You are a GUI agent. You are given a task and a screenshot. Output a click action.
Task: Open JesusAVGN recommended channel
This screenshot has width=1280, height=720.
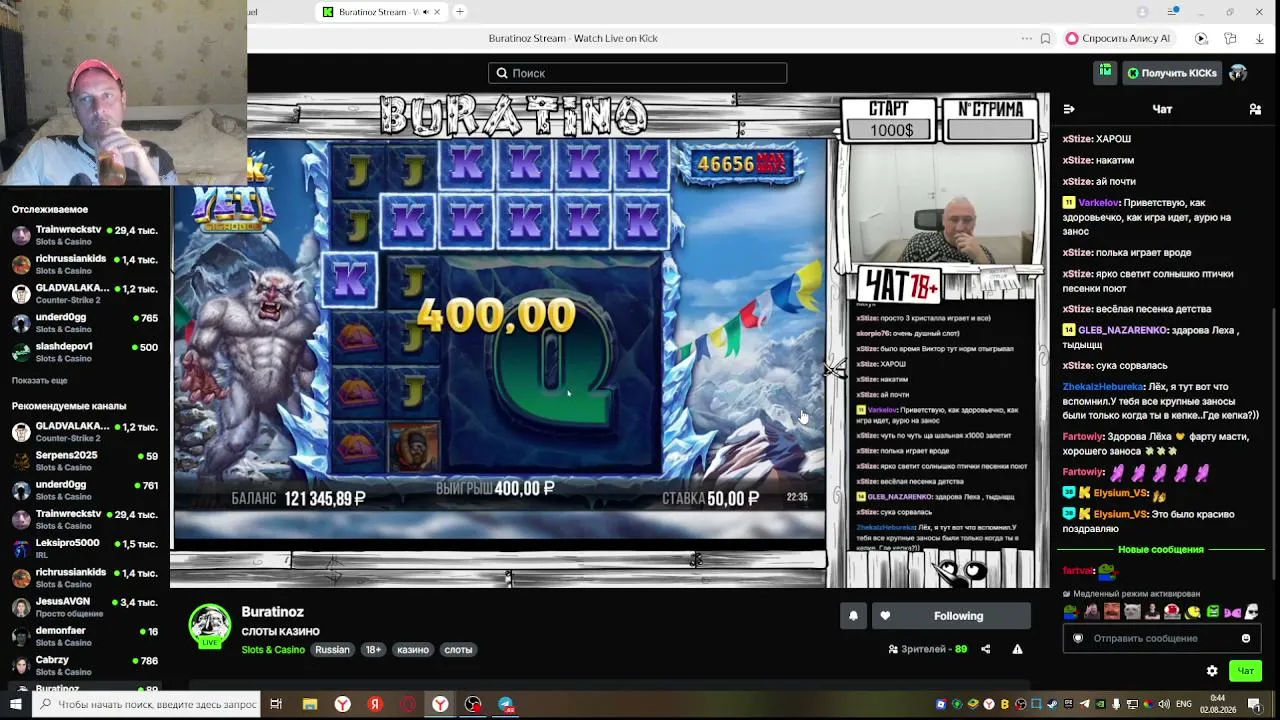(x=85, y=607)
